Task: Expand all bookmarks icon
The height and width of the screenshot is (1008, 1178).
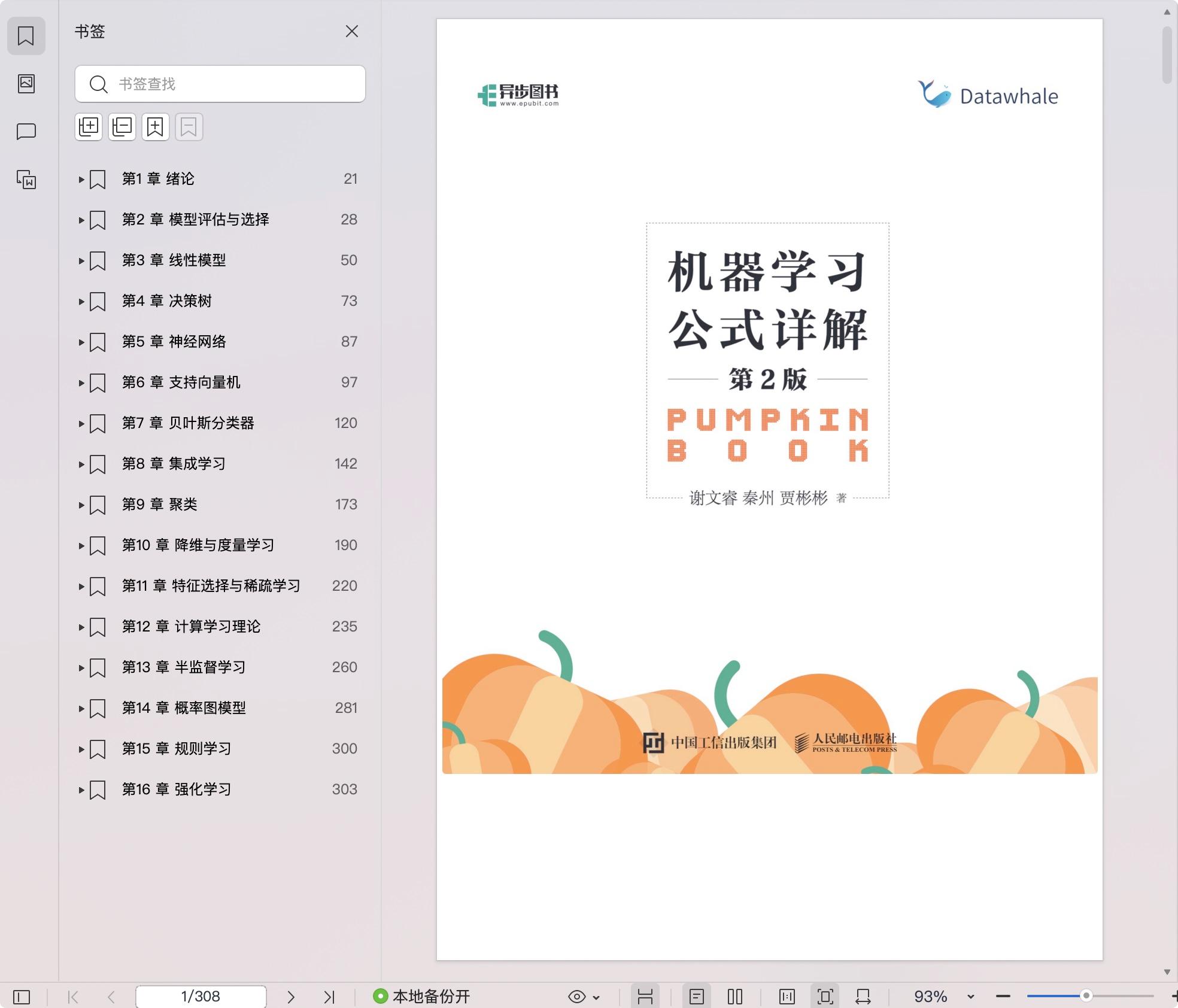Action: point(89,127)
